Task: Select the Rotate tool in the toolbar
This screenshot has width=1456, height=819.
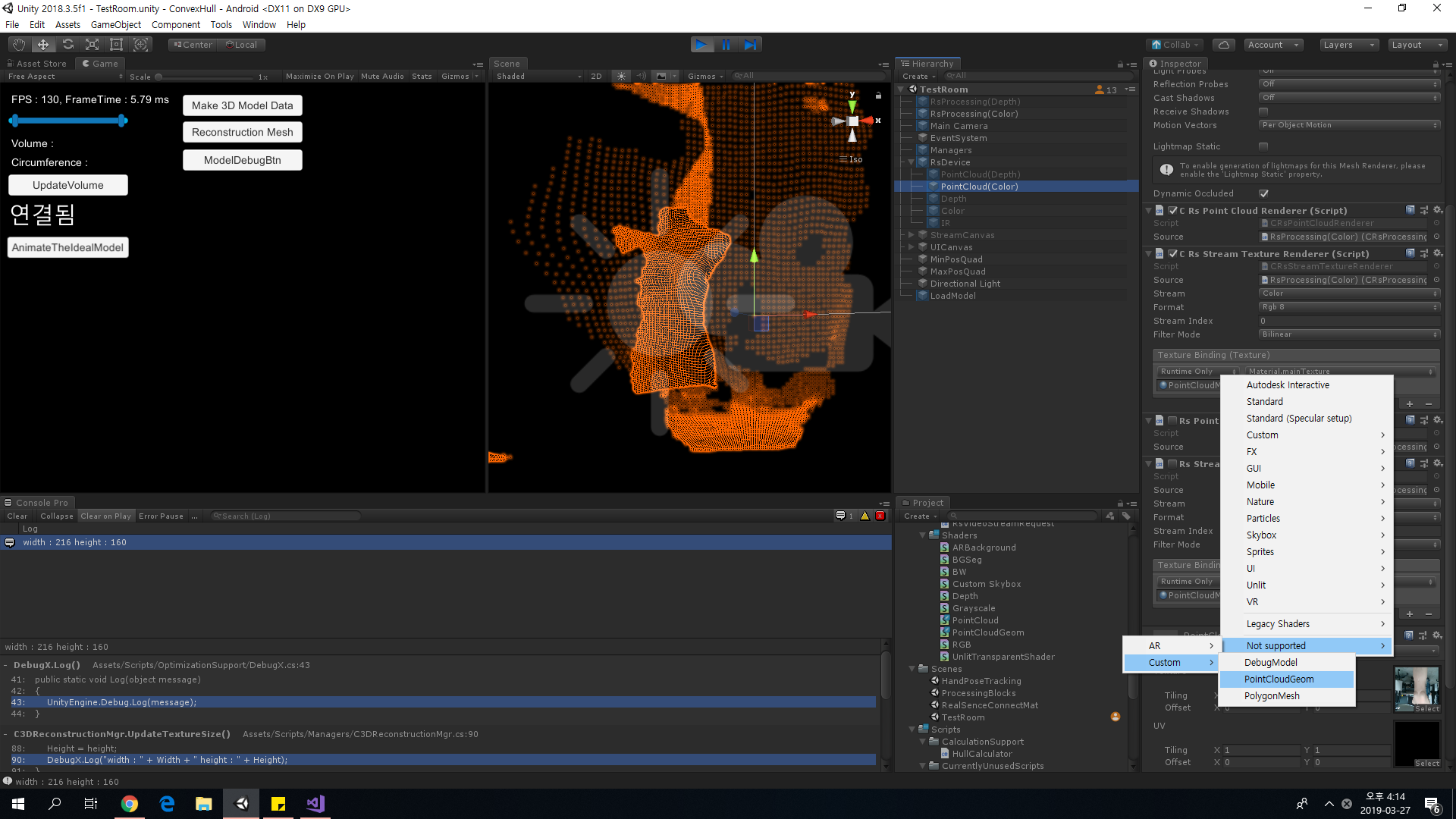Action: point(68,44)
